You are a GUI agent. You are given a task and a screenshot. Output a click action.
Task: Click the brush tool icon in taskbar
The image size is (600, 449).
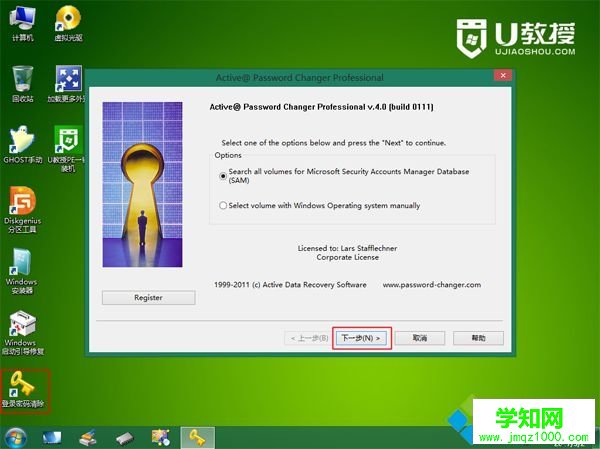[x=88, y=438]
